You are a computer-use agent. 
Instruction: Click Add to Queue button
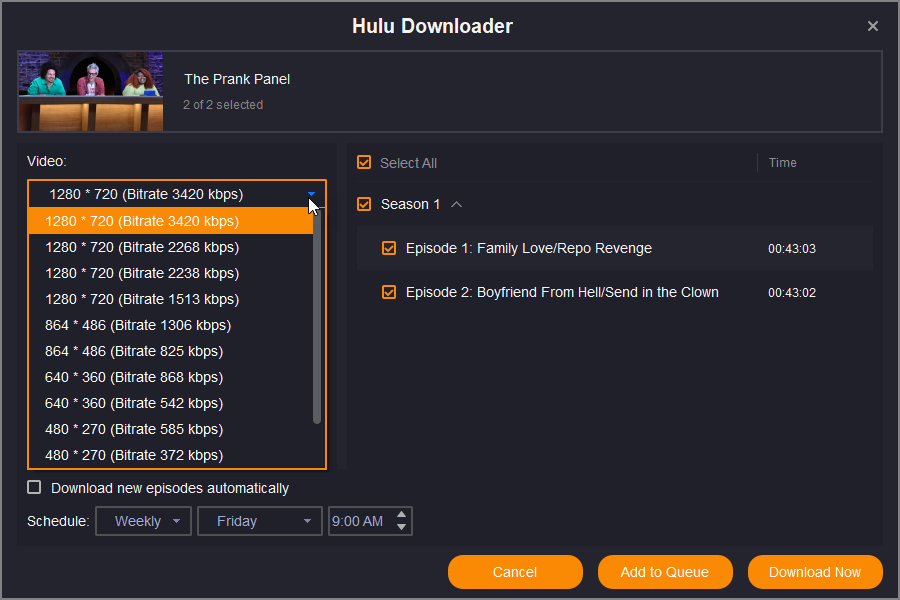click(x=665, y=572)
